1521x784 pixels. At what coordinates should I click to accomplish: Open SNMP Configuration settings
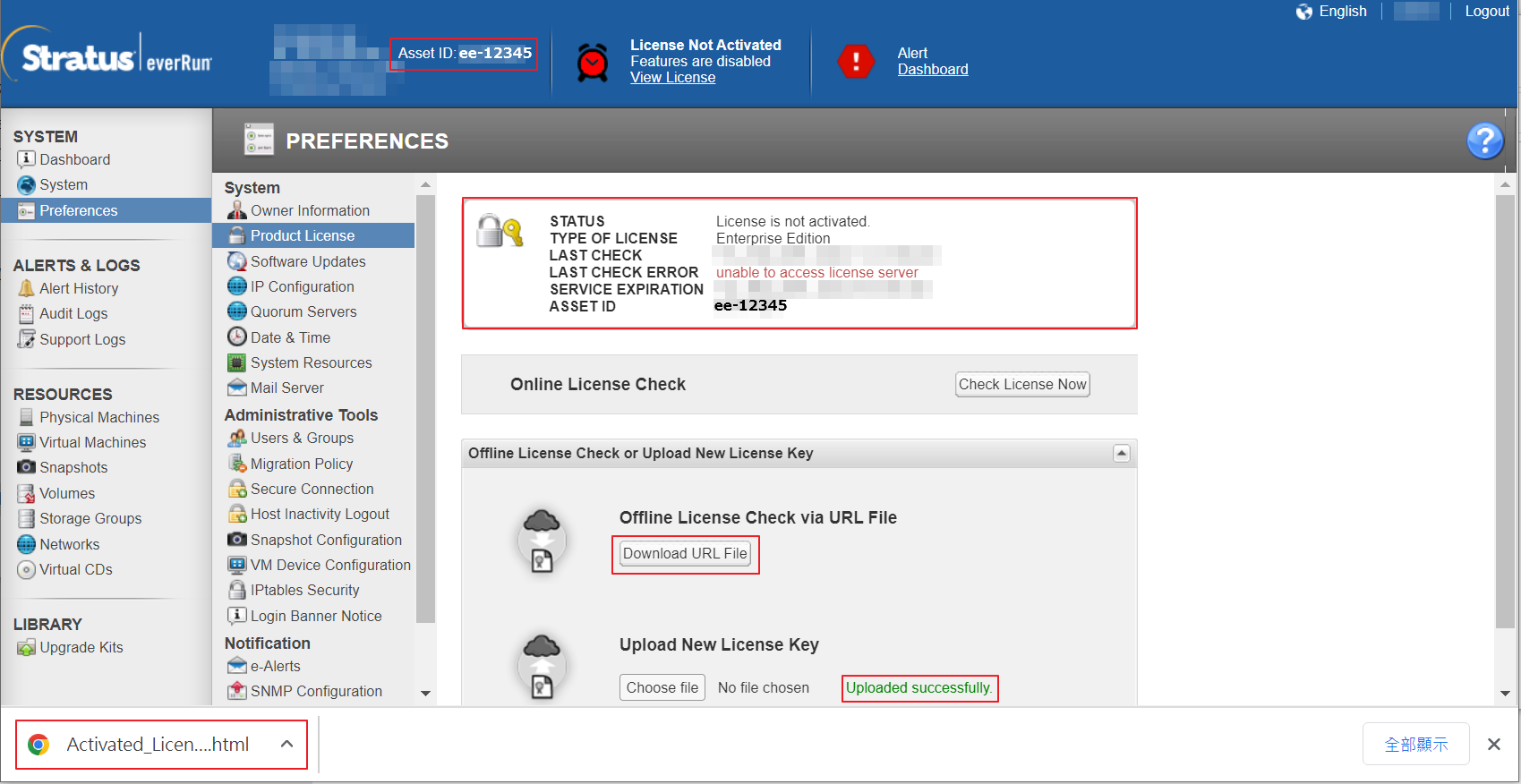pyautogui.click(x=316, y=691)
